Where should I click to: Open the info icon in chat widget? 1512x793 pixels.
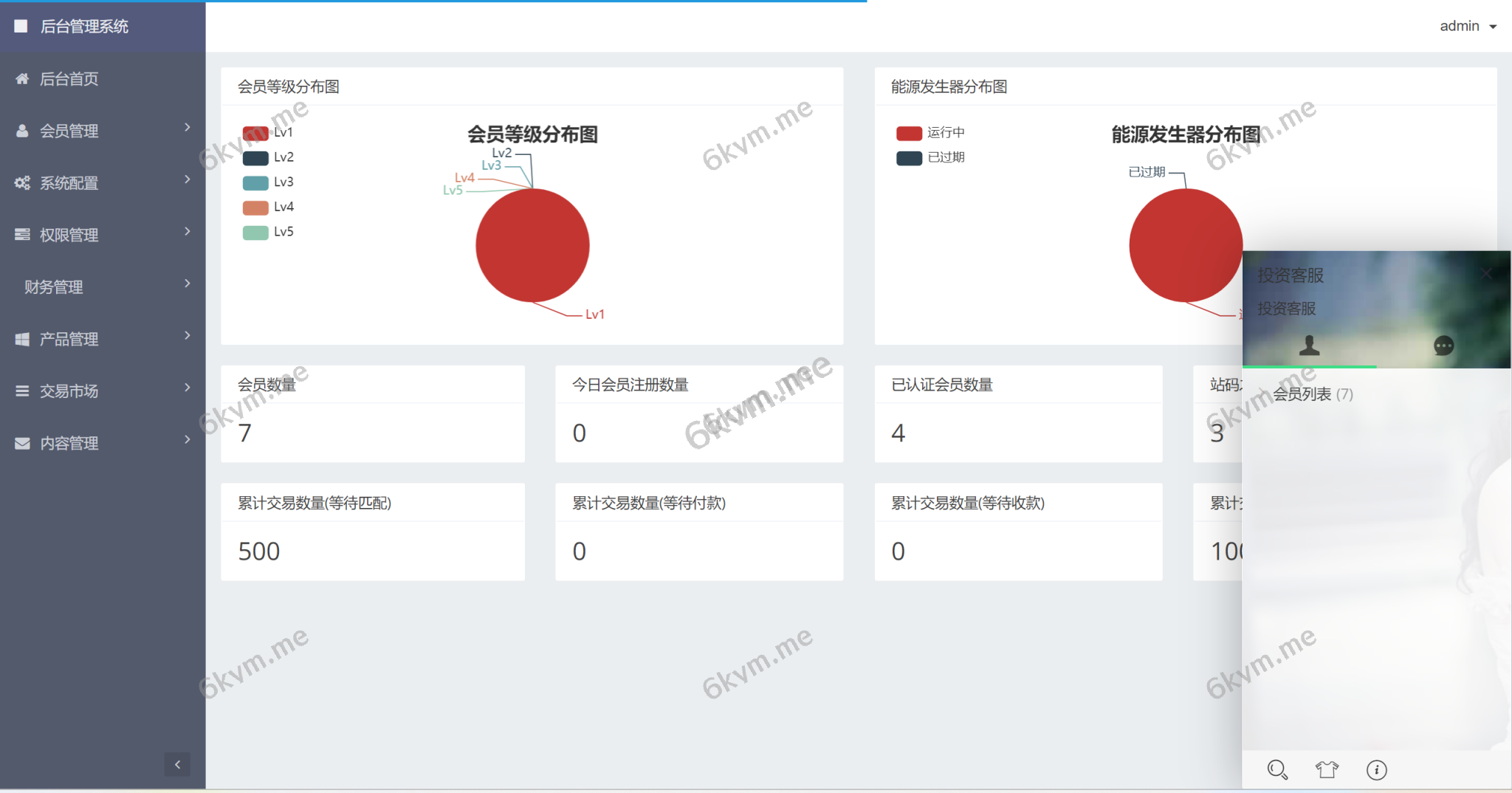[1377, 769]
